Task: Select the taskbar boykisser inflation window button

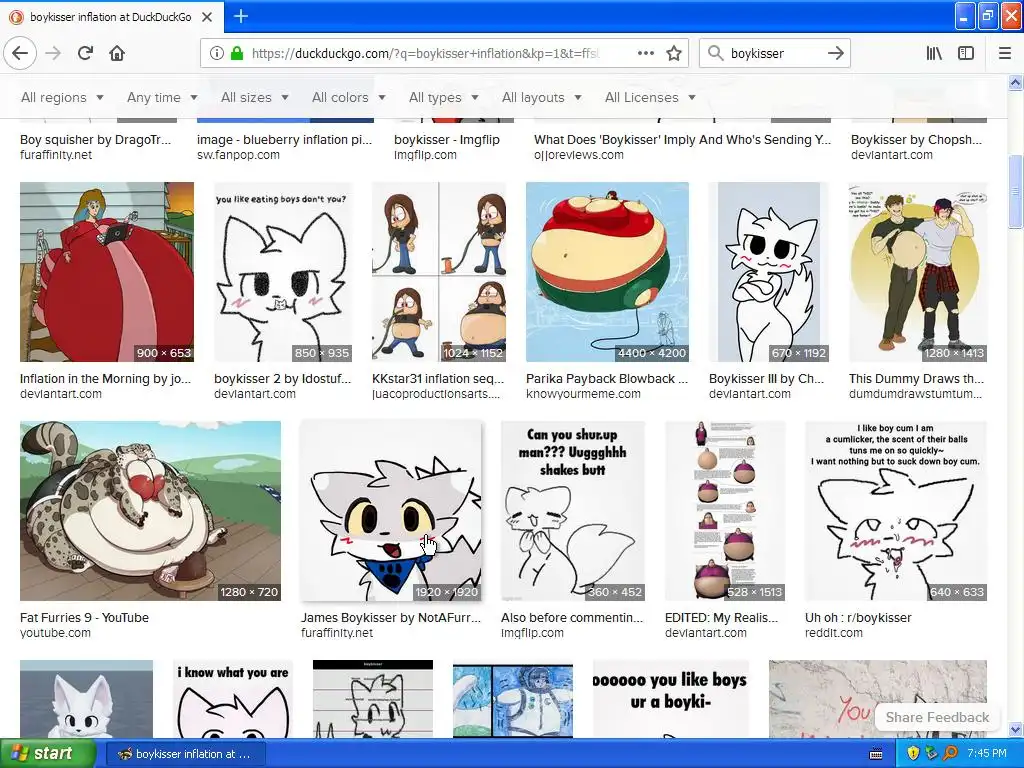Action: point(185,754)
